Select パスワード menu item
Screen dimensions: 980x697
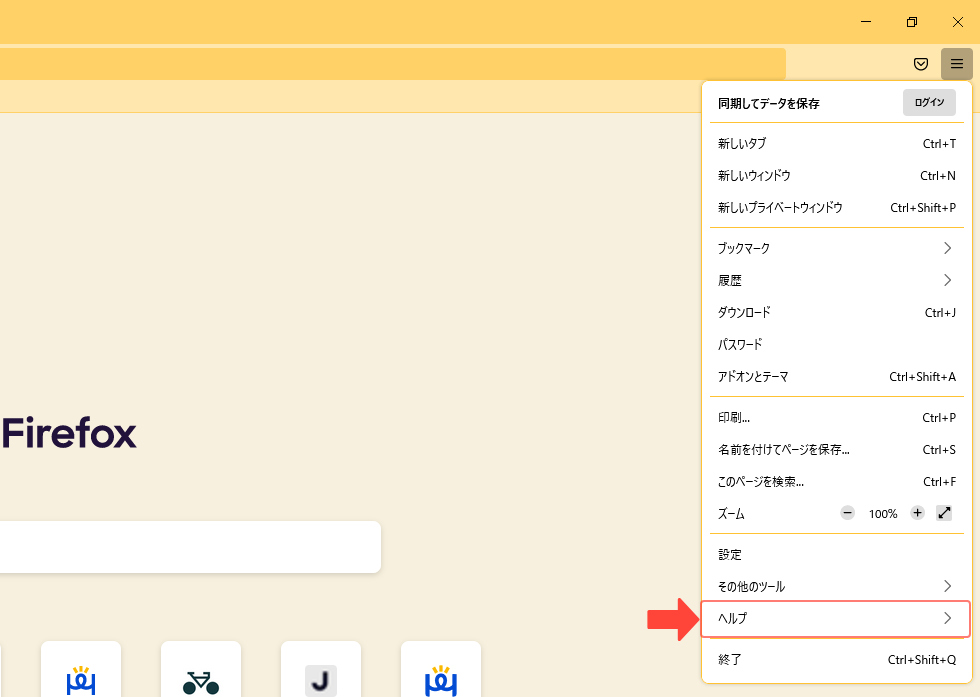(x=836, y=344)
